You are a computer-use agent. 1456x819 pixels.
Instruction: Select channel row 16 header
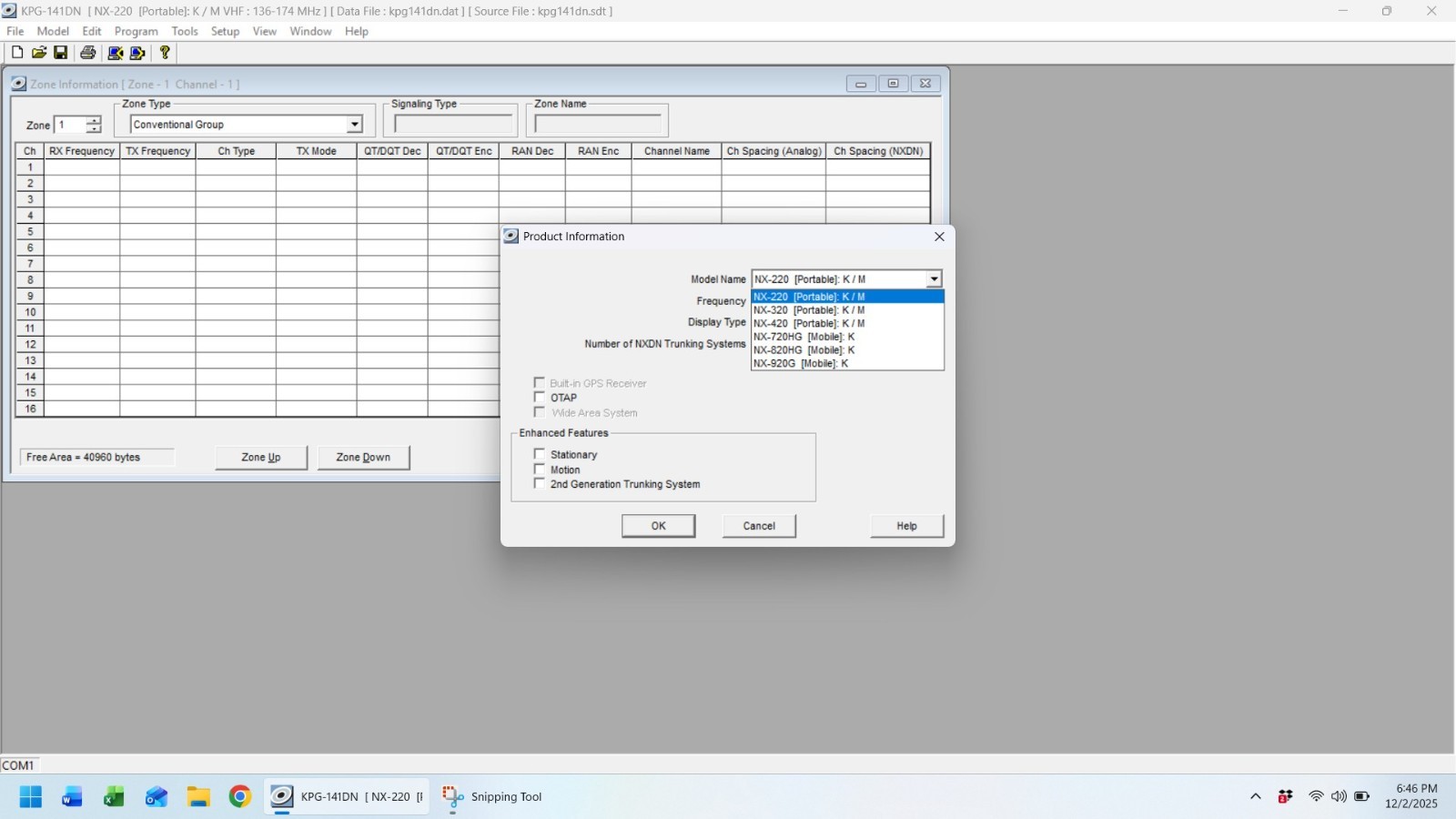point(30,409)
